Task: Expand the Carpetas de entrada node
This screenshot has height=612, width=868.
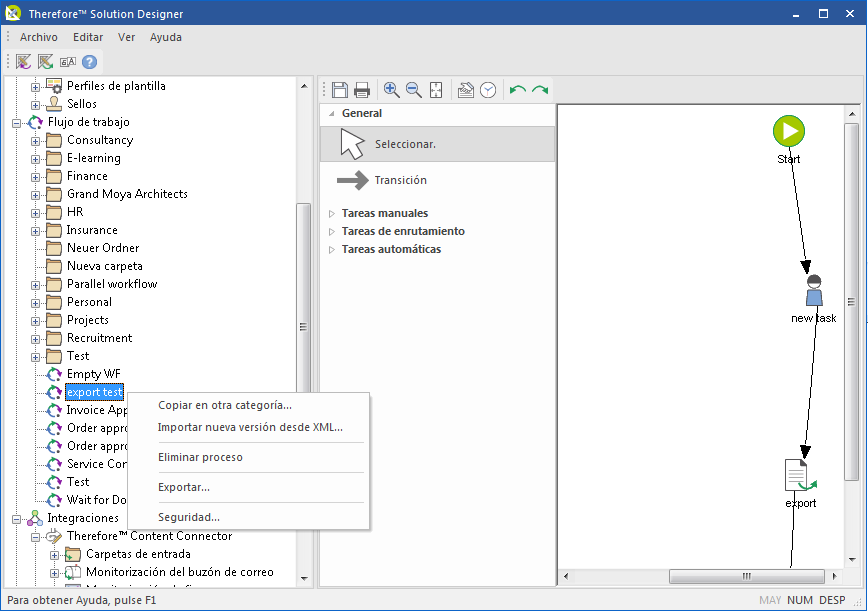Action: pos(54,555)
